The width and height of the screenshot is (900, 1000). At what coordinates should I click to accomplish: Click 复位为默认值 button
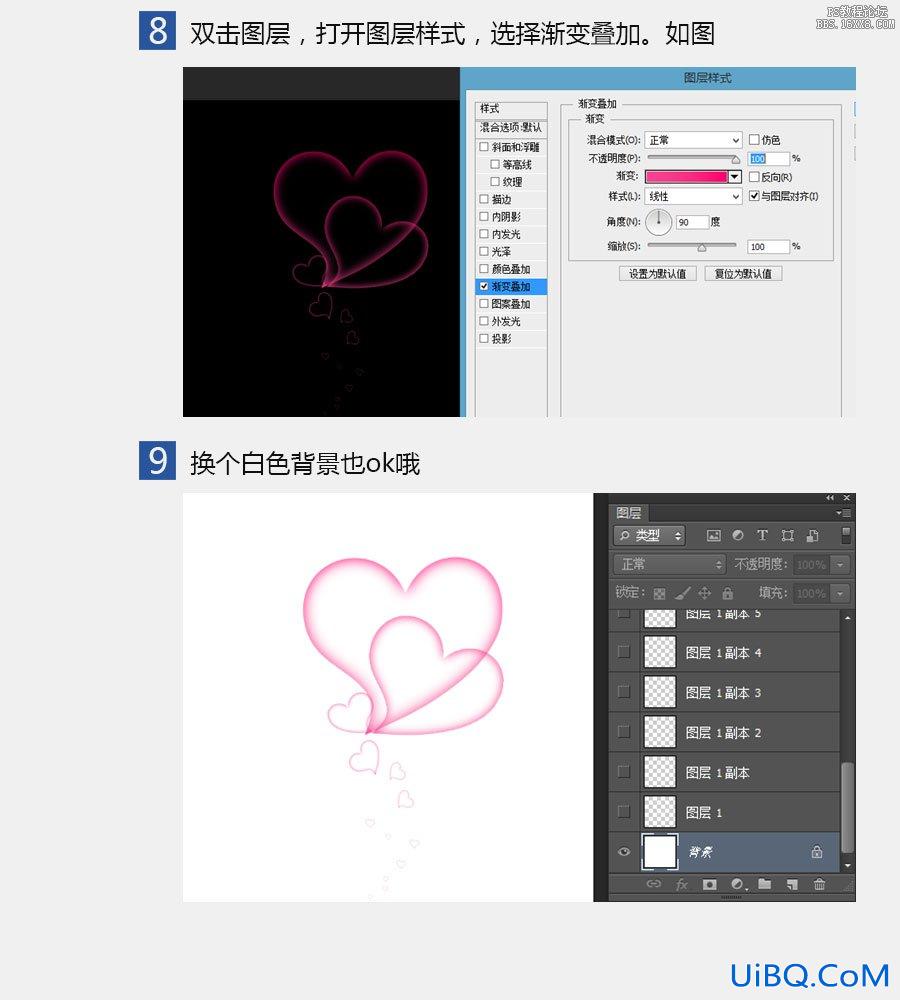(743, 274)
